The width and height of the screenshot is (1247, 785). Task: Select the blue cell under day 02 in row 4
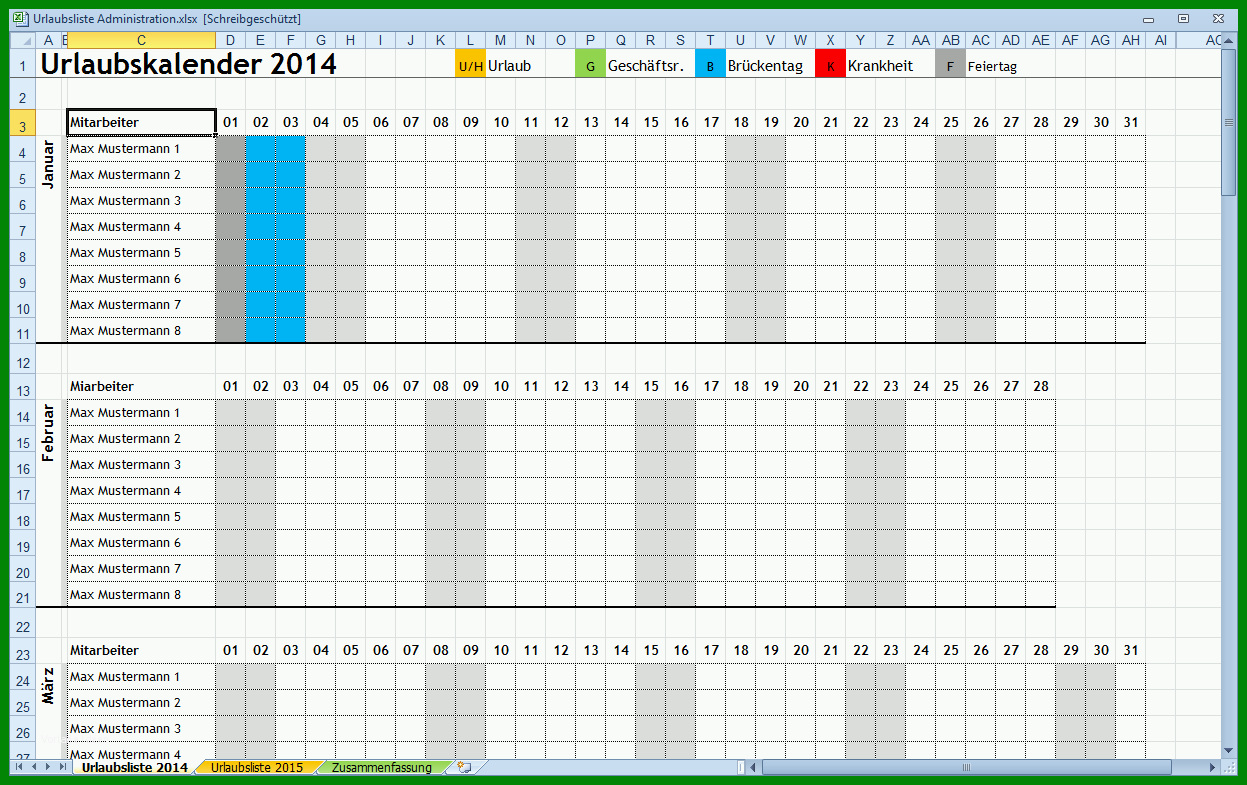click(260, 149)
